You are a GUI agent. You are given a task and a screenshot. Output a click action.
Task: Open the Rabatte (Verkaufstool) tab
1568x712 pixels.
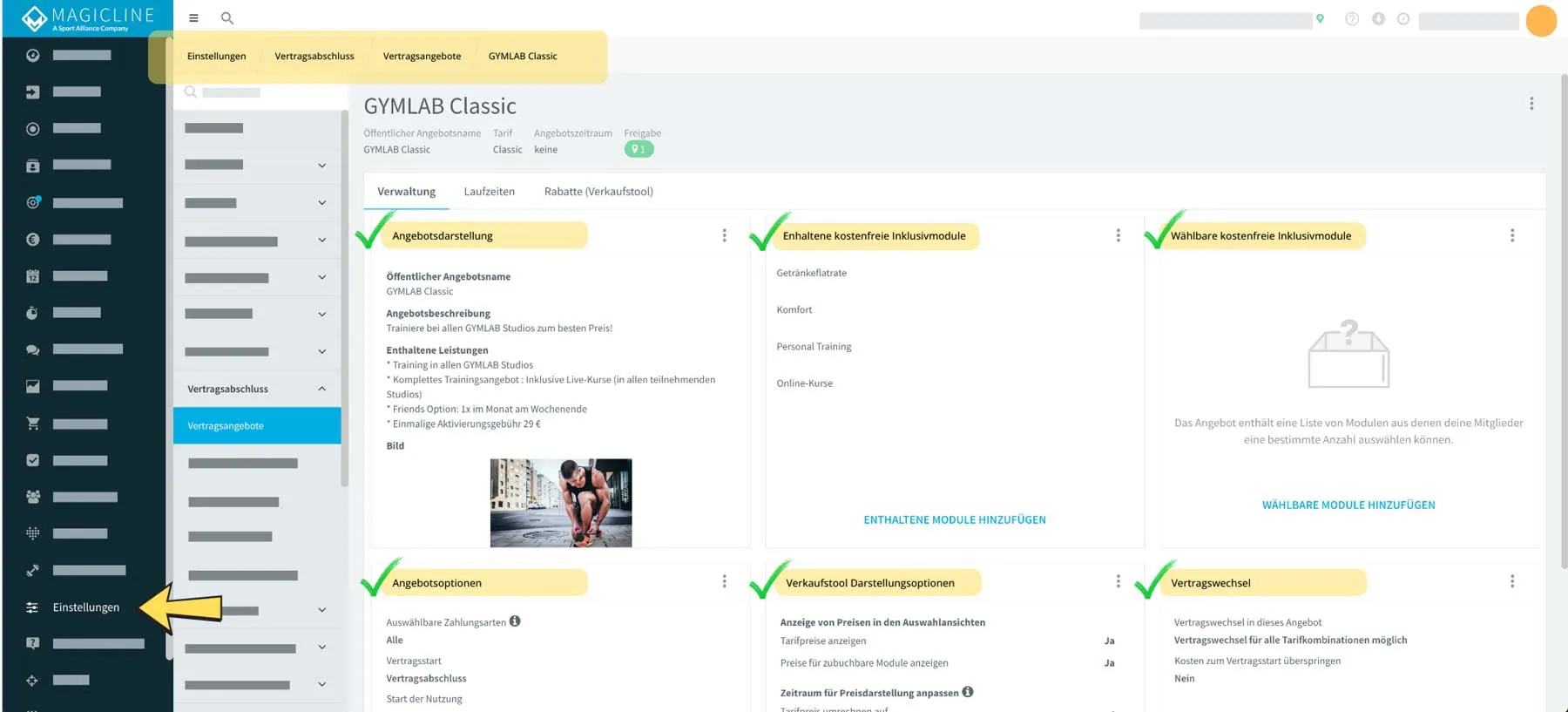598,192
